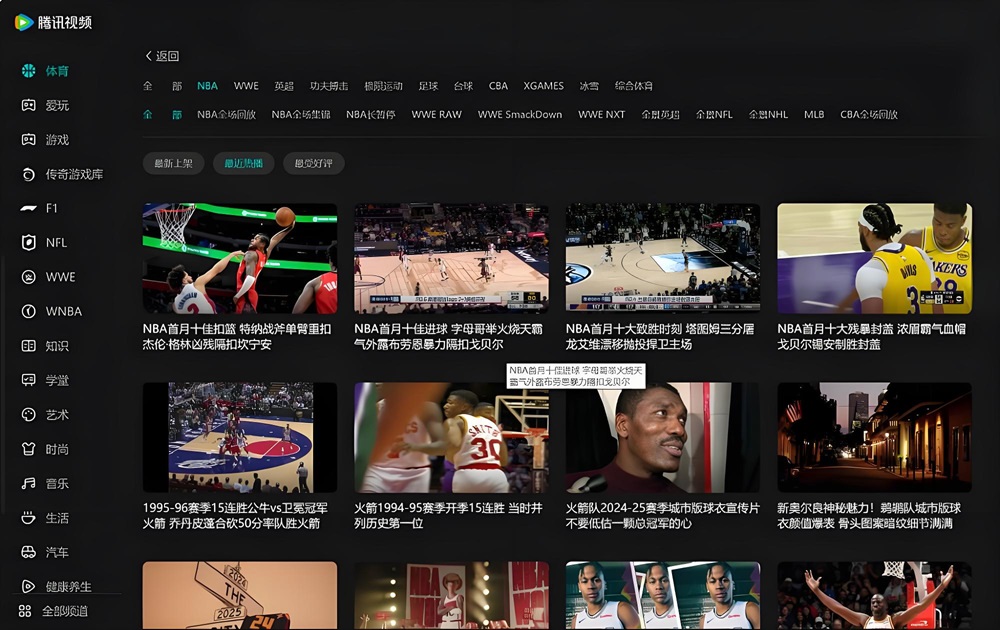Open the NBA首月十大致胜时刻 title link
The width and height of the screenshot is (1000, 630).
point(660,337)
